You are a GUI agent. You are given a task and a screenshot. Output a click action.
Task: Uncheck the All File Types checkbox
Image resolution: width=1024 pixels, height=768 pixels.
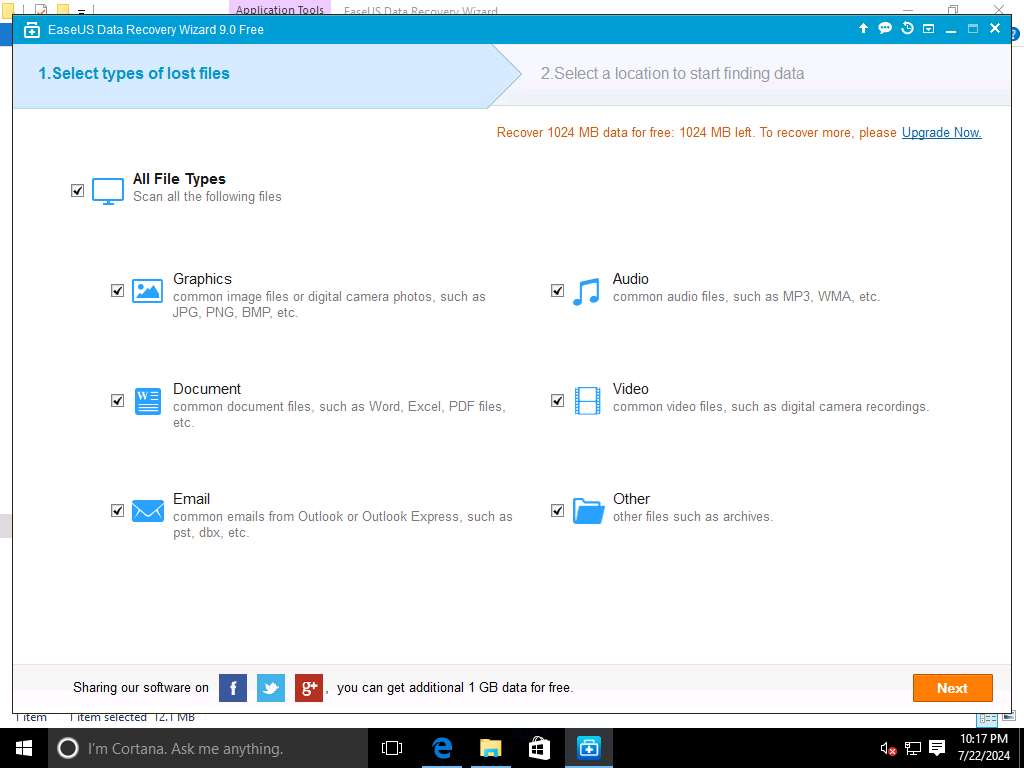click(77, 191)
